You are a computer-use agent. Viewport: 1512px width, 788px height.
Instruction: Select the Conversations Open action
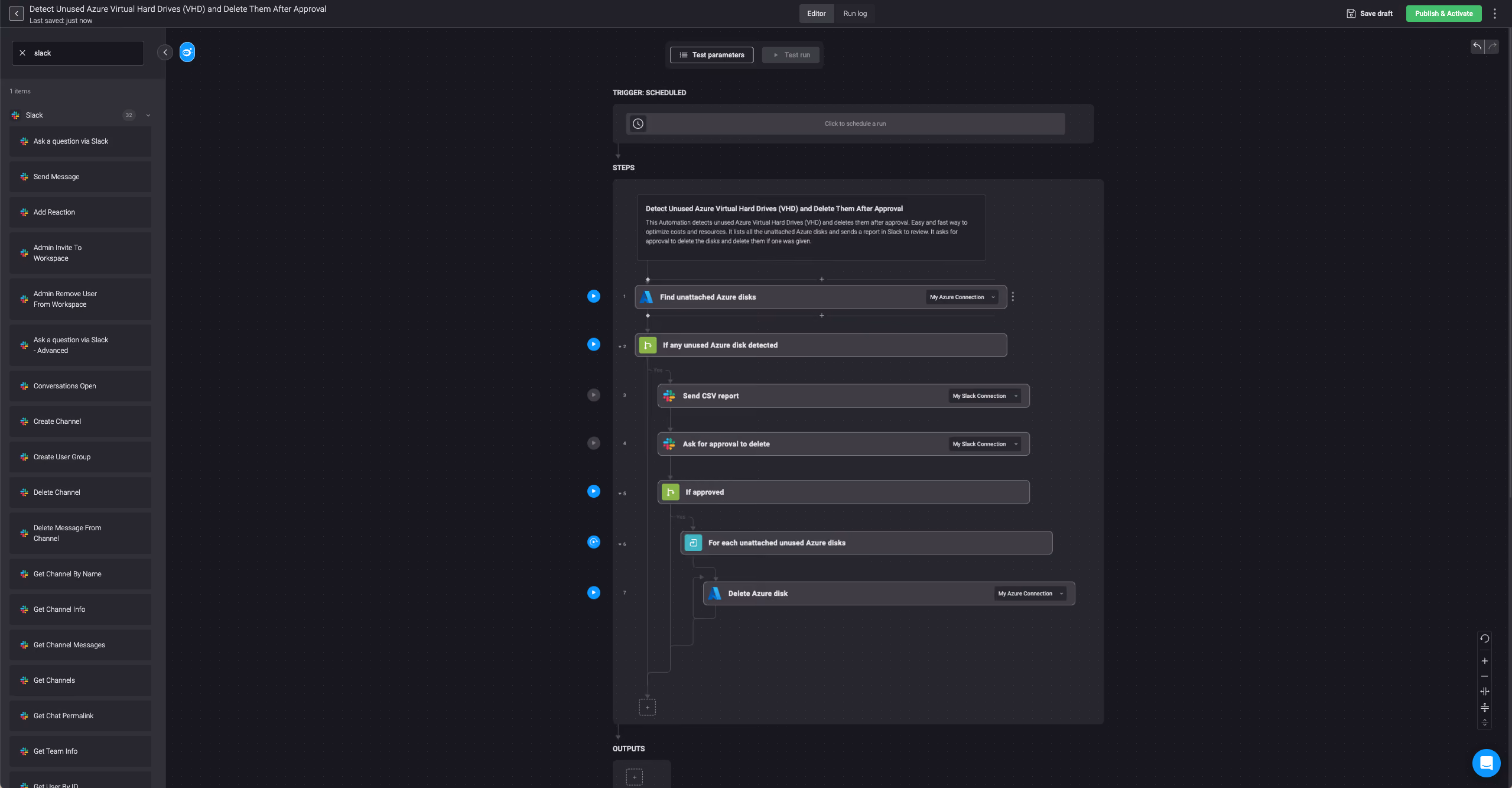click(x=80, y=386)
